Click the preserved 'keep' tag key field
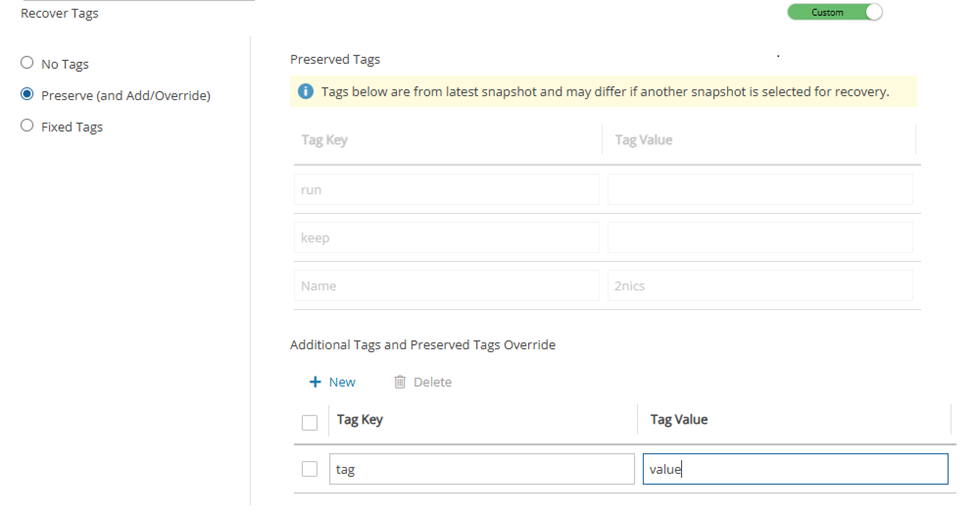 point(446,238)
